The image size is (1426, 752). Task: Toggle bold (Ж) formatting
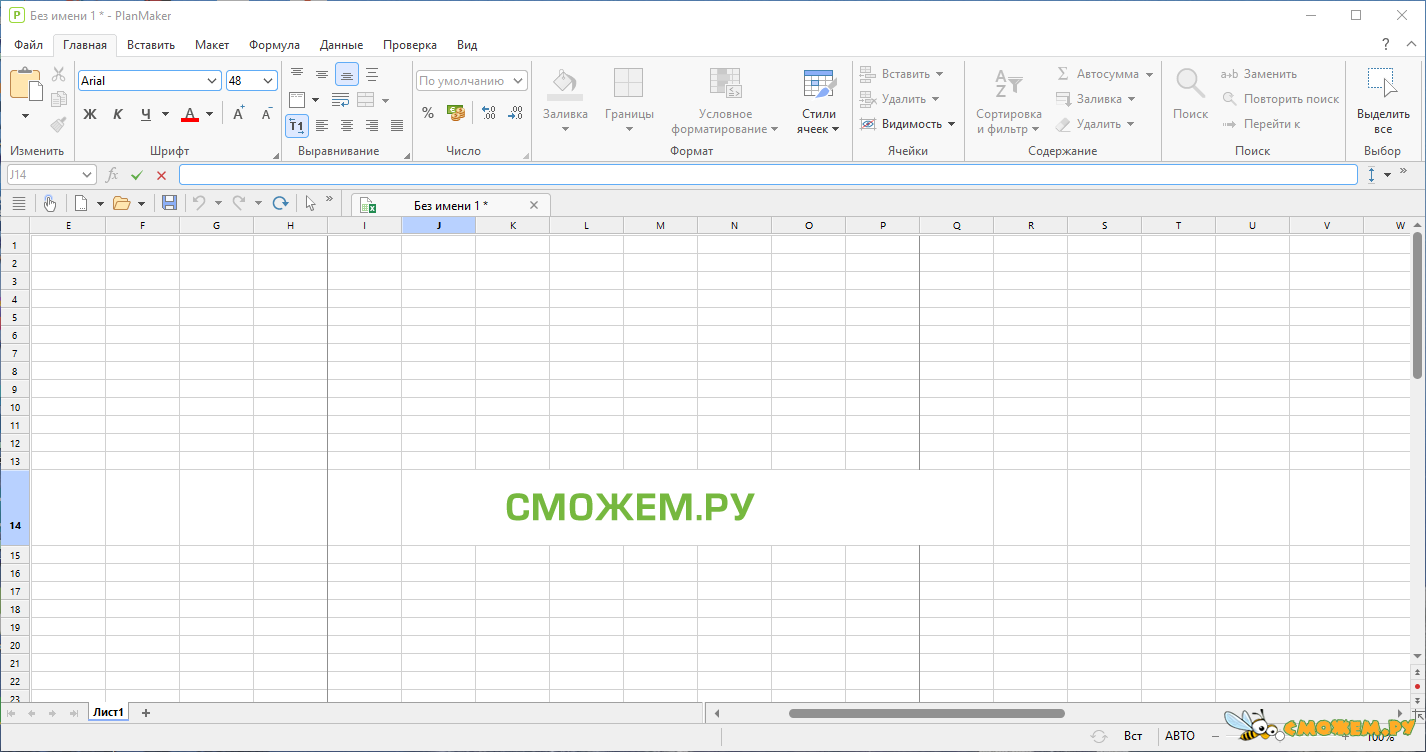click(x=90, y=114)
